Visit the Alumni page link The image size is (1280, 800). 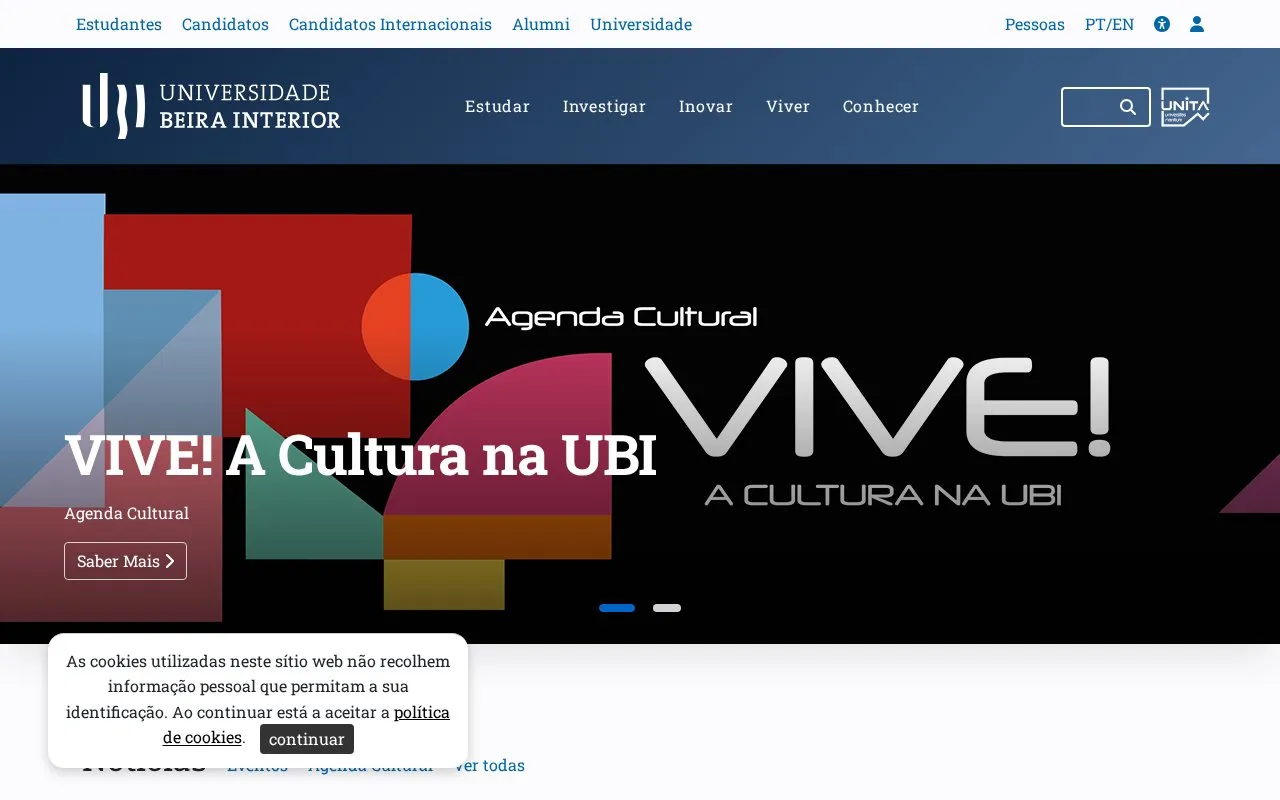(x=541, y=24)
